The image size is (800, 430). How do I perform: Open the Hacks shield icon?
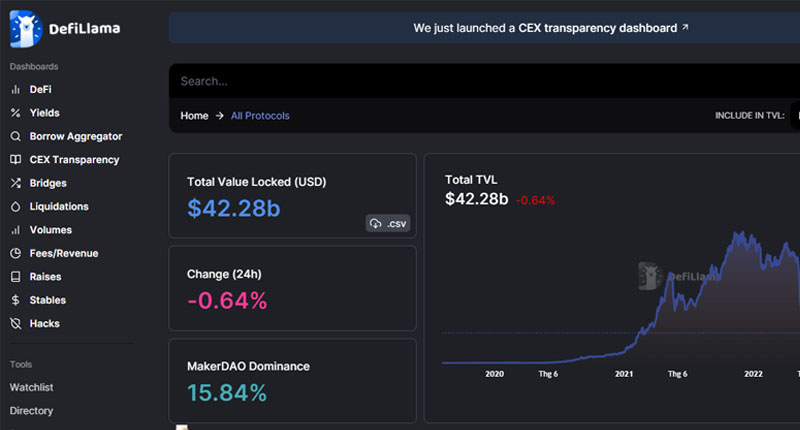tap(16, 323)
